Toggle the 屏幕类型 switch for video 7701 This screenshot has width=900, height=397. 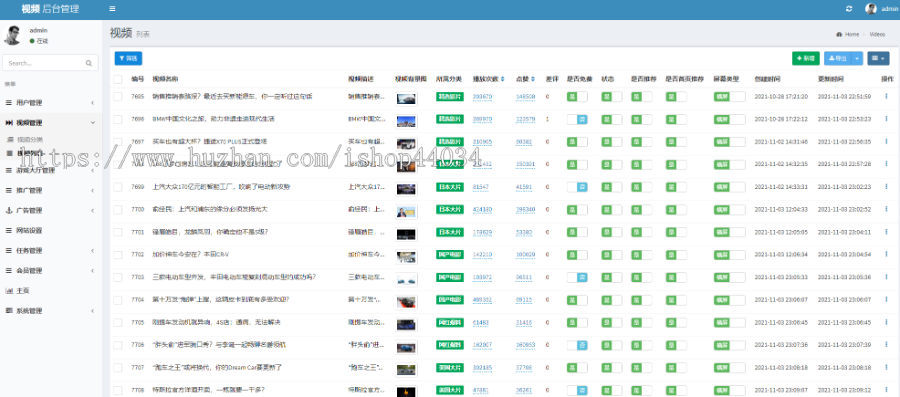(730, 232)
